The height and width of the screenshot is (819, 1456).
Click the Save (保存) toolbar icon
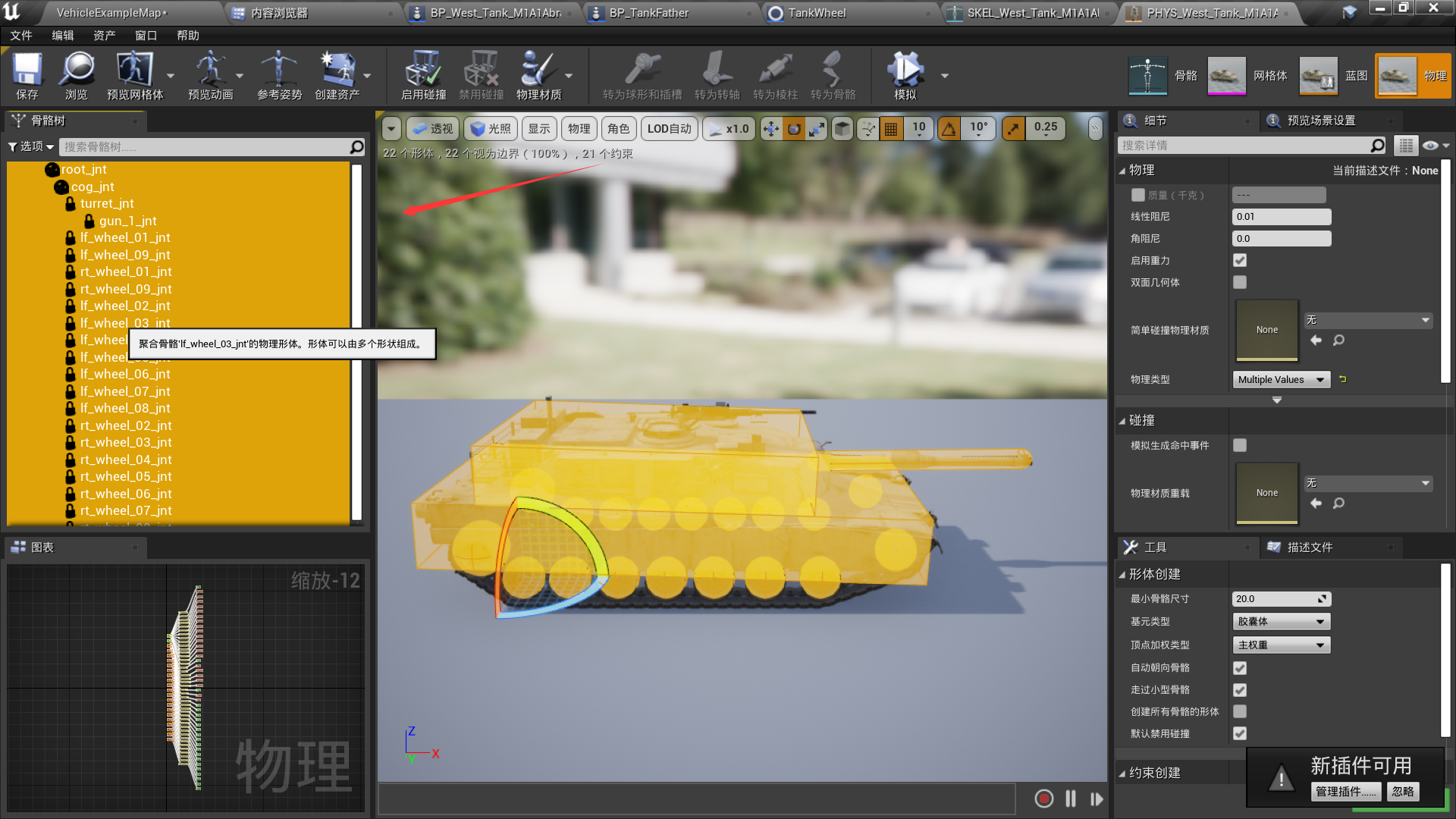point(27,71)
